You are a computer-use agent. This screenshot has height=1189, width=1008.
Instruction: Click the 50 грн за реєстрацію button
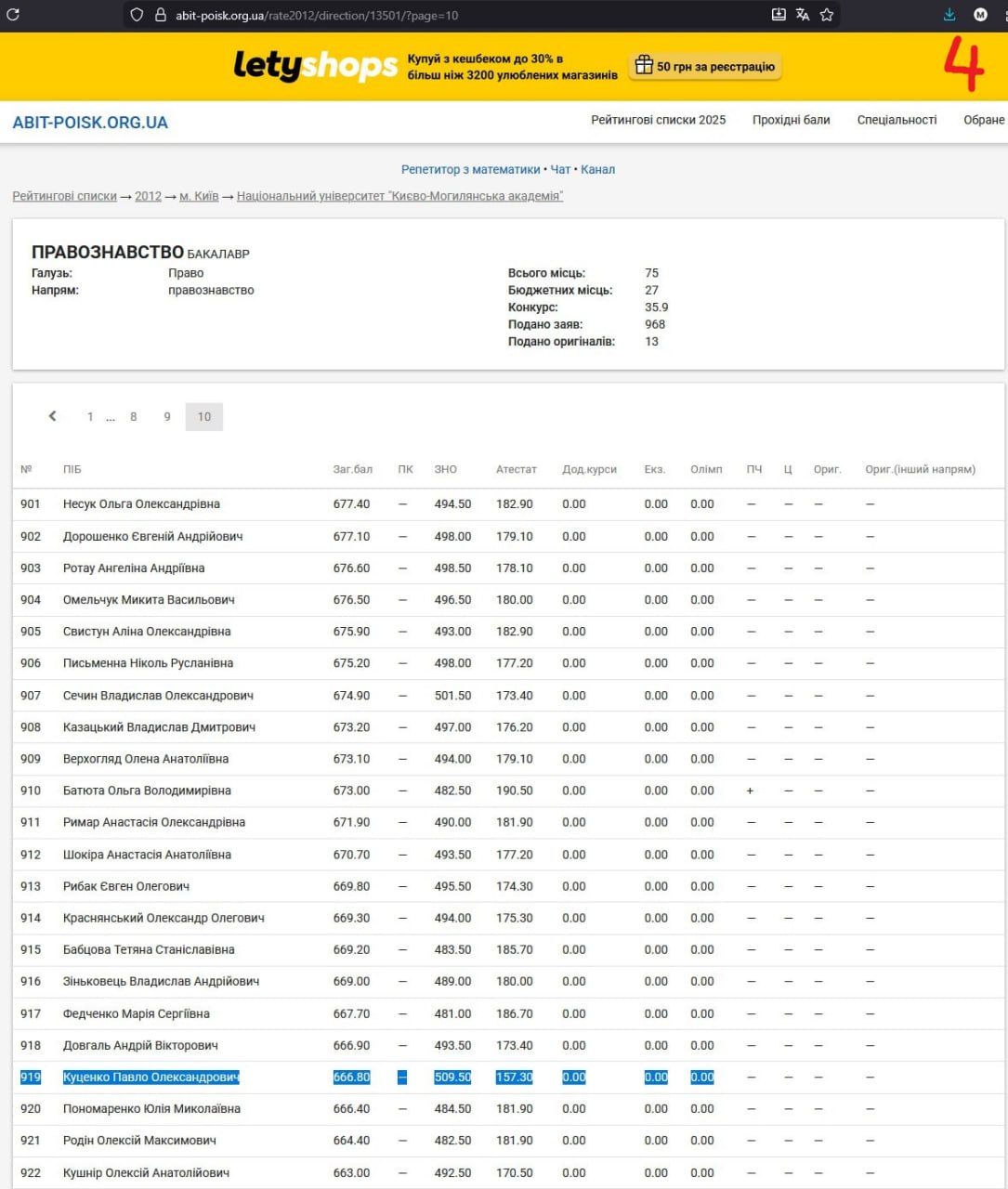point(705,67)
